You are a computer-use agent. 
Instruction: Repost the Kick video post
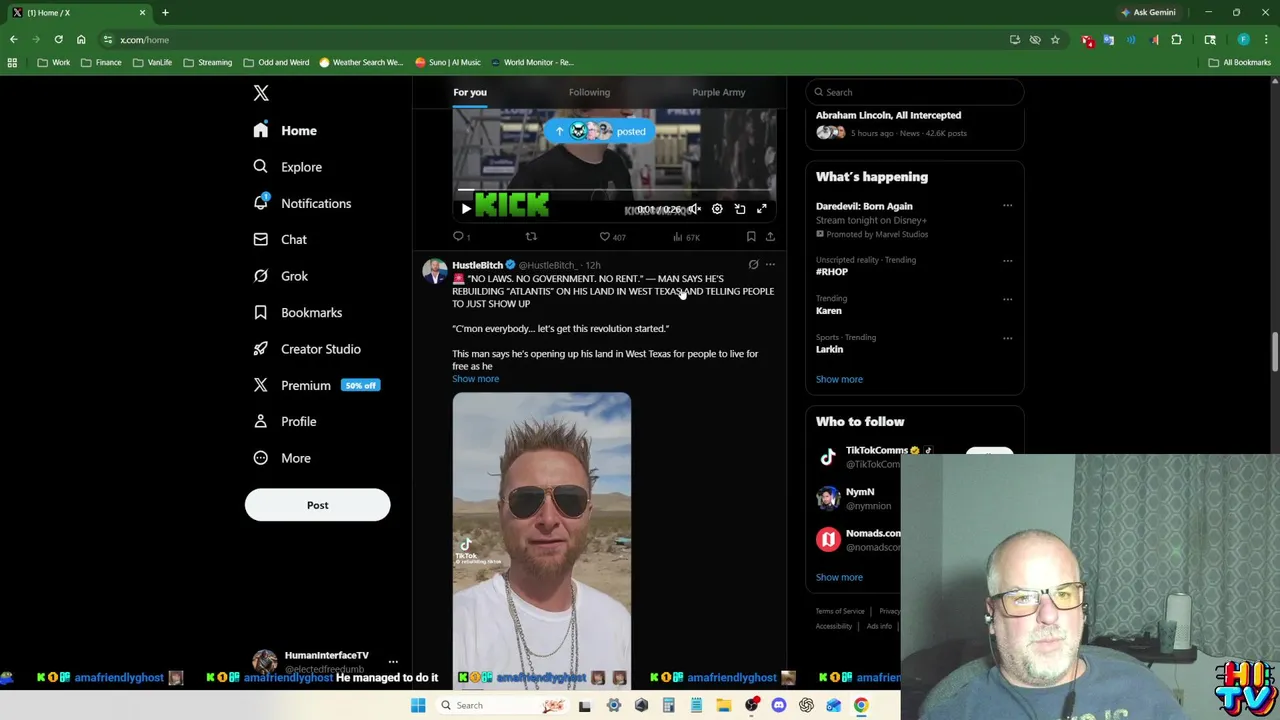pyautogui.click(x=531, y=237)
